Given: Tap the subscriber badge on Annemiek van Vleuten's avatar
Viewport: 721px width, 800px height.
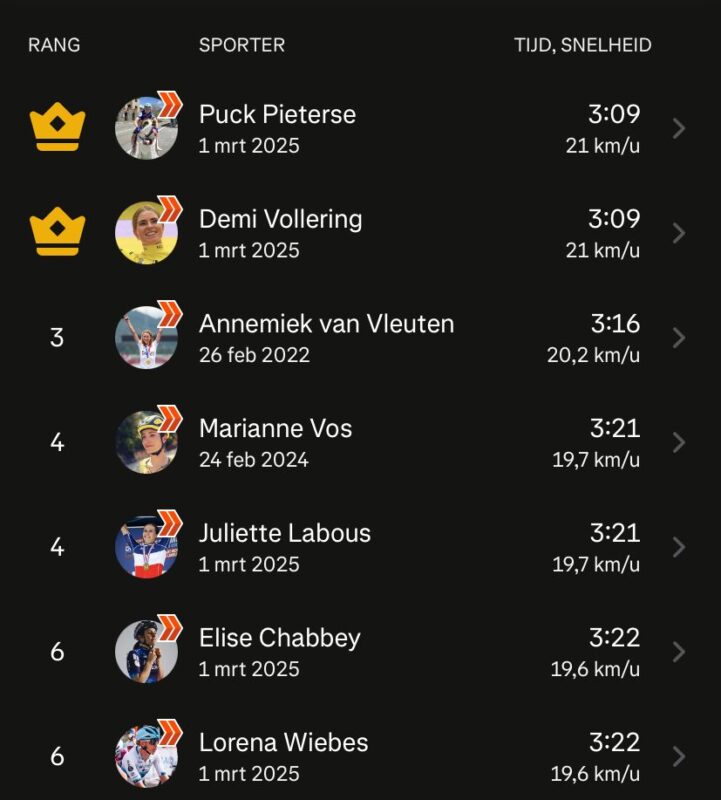Looking at the screenshot, I should pyautogui.click(x=169, y=314).
